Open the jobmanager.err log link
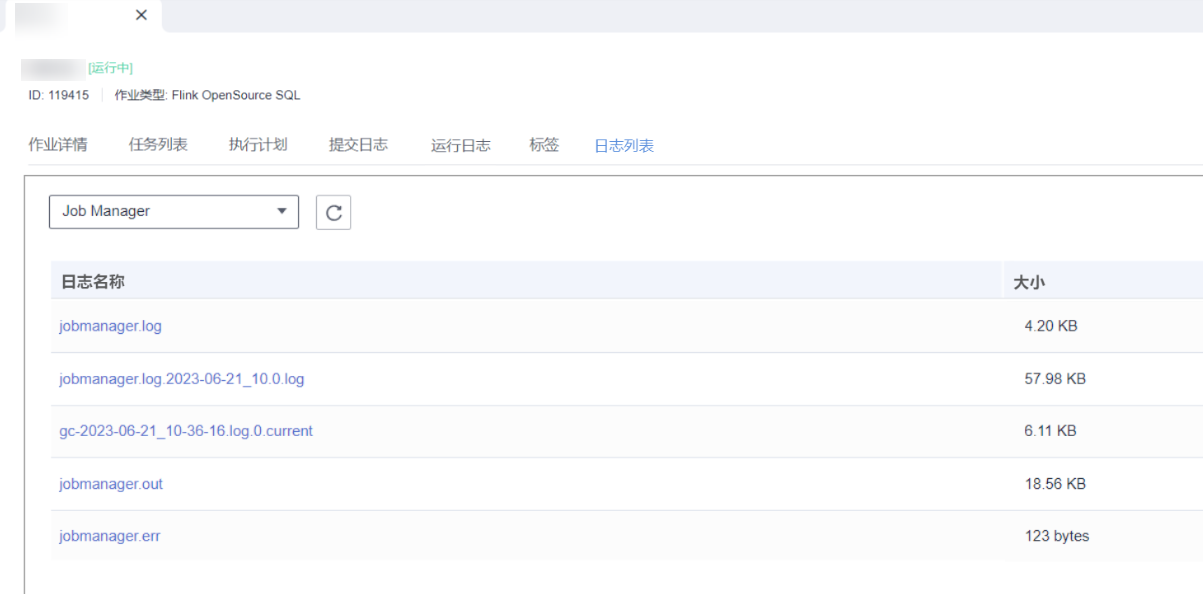This screenshot has width=1203, height=594. pyautogui.click(x=110, y=536)
